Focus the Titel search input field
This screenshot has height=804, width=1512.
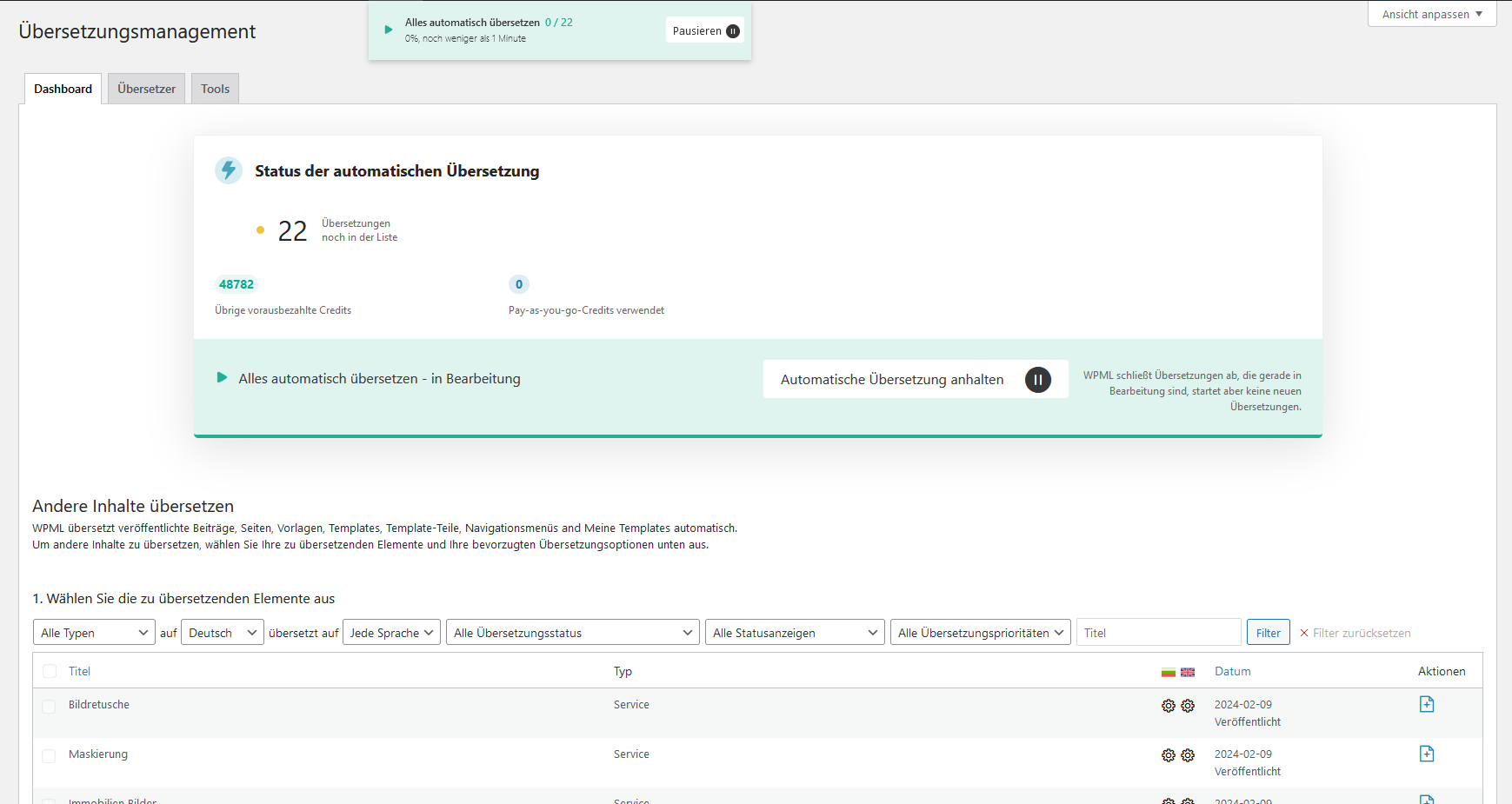point(1158,633)
